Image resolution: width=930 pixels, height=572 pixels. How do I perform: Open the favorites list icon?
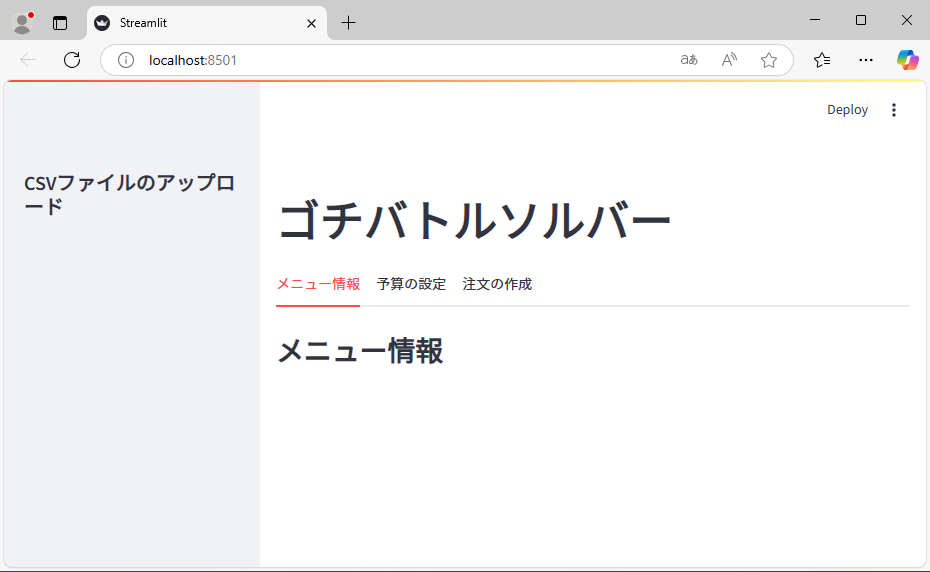822,60
